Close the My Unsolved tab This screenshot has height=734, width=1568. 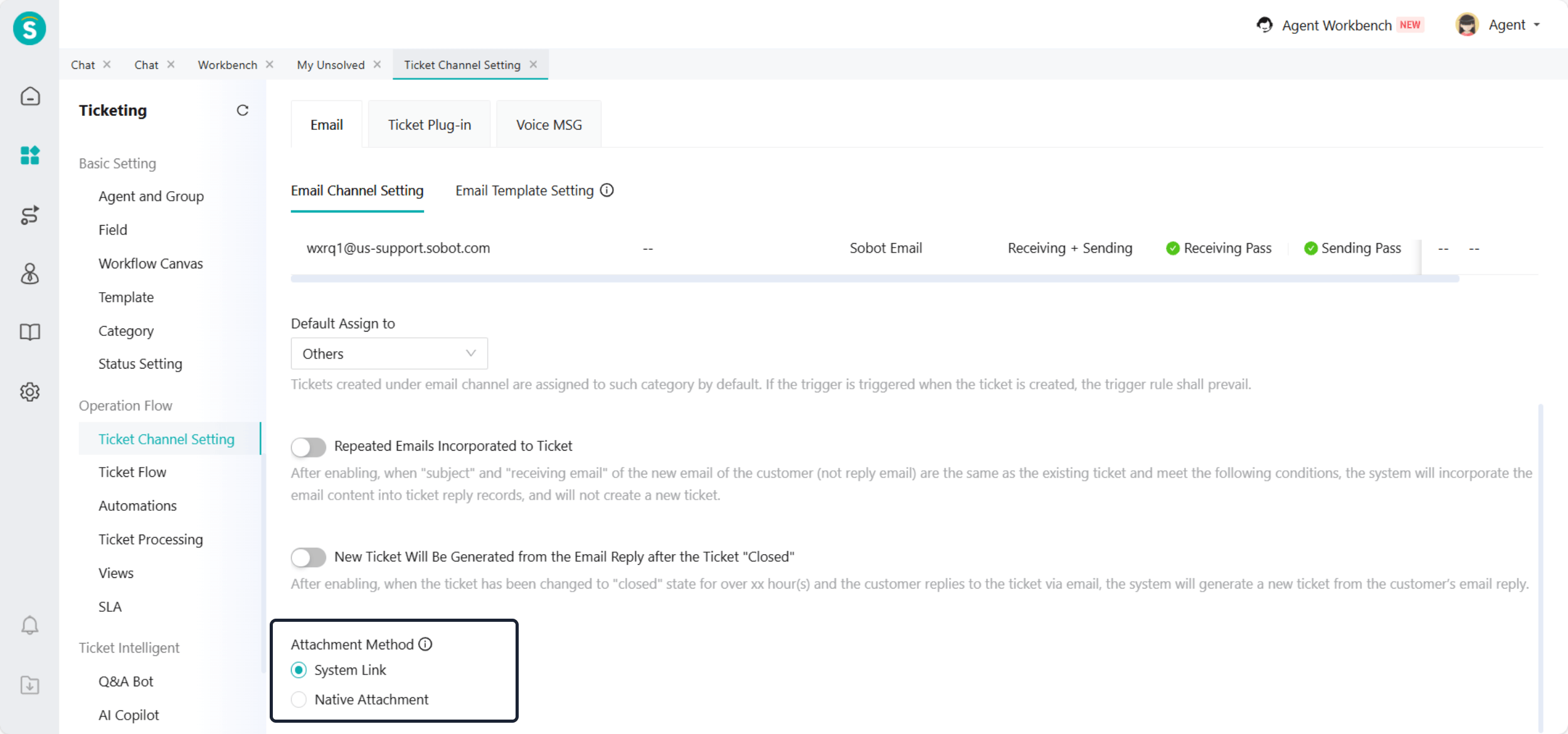tap(377, 65)
